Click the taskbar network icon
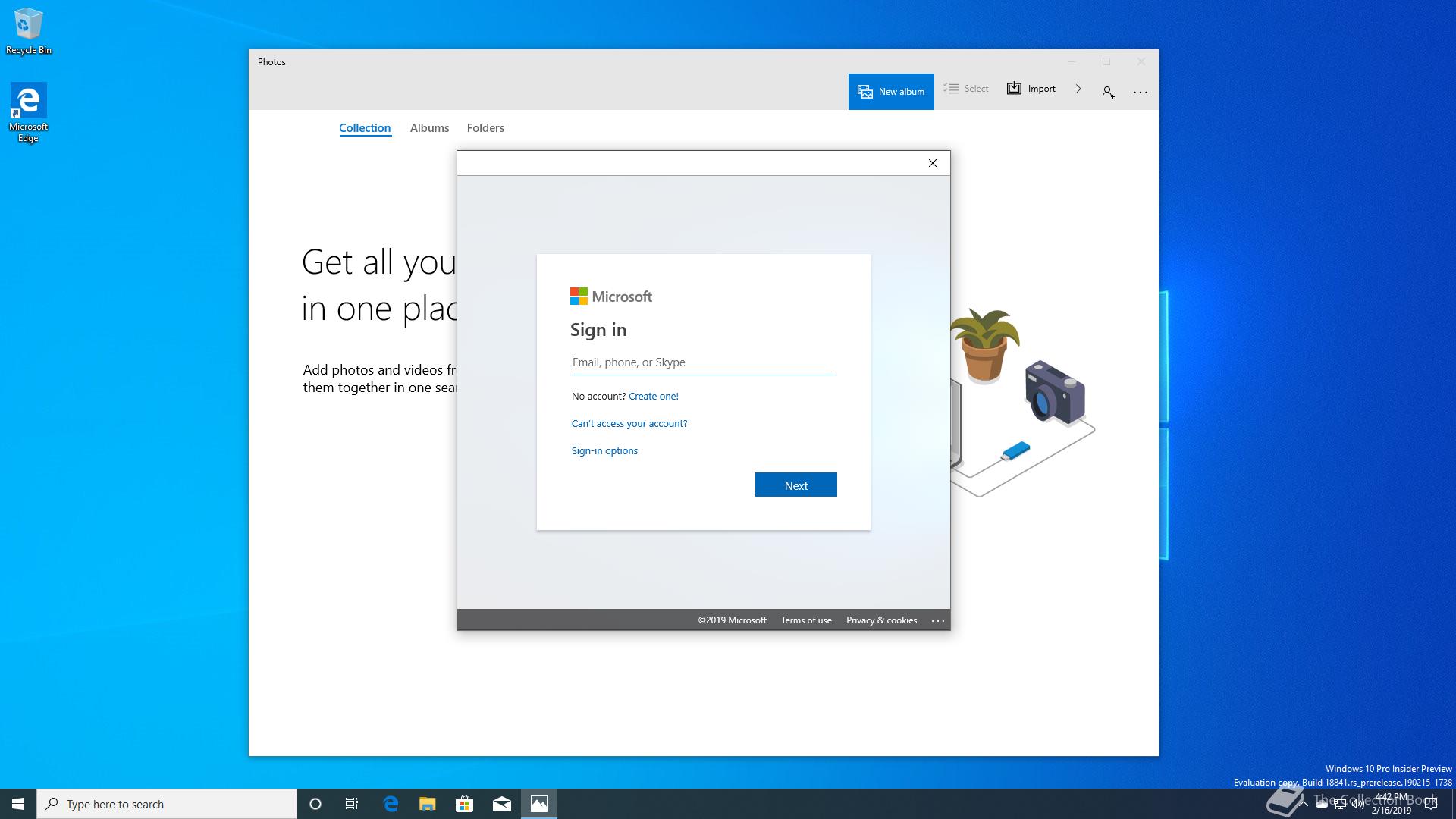This screenshot has width=1456, height=819. coord(1340,805)
